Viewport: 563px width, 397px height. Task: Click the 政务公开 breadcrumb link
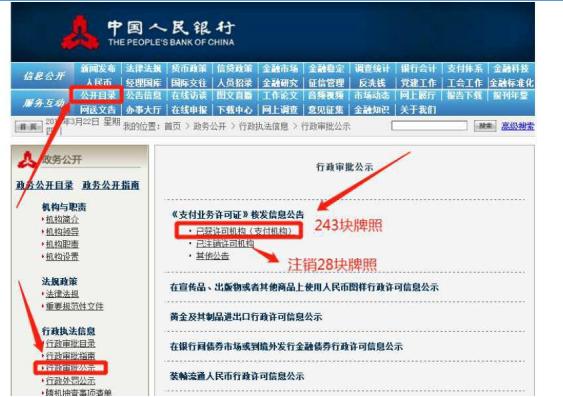pyautogui.click(x=210, y=126)
